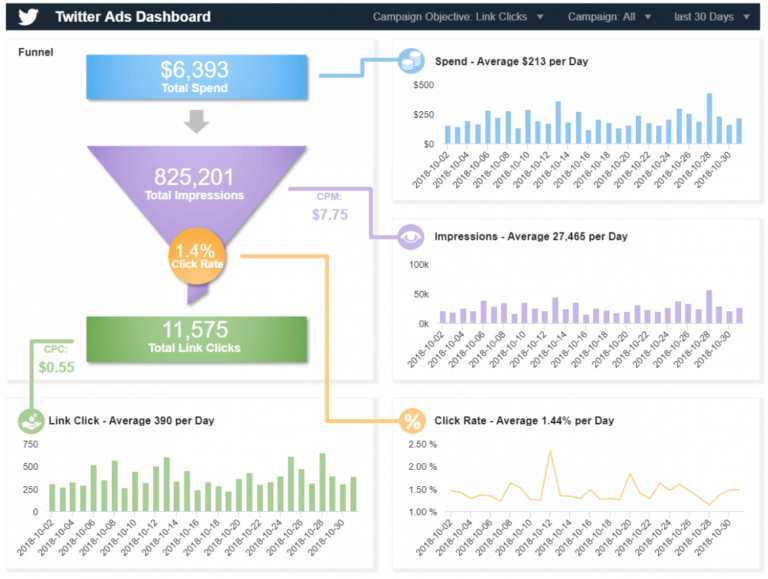Screen dimensions: 768x579
Task: Click the CPC $0.55 value
Action: [56, 367]
